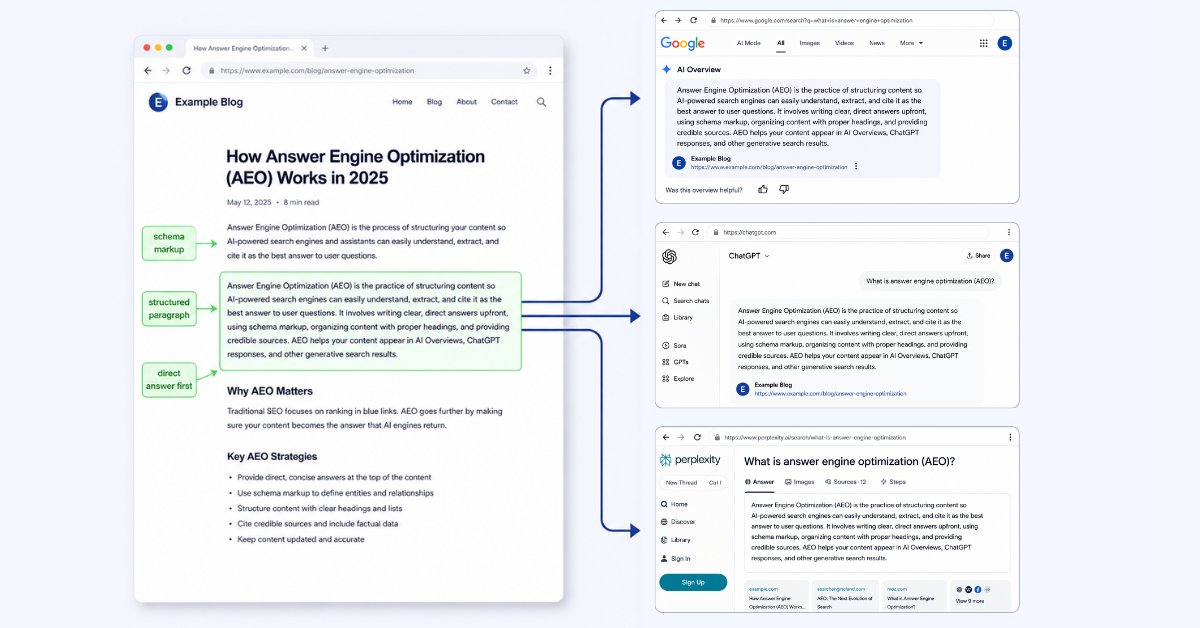Click the search magnifier on Example Blog
Viewport: 1200px width, 628px height.
(541, 102)
